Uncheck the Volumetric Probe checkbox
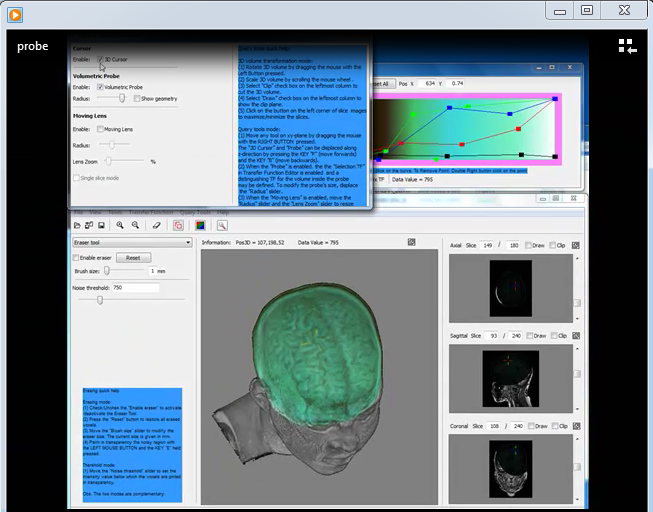 100,87
